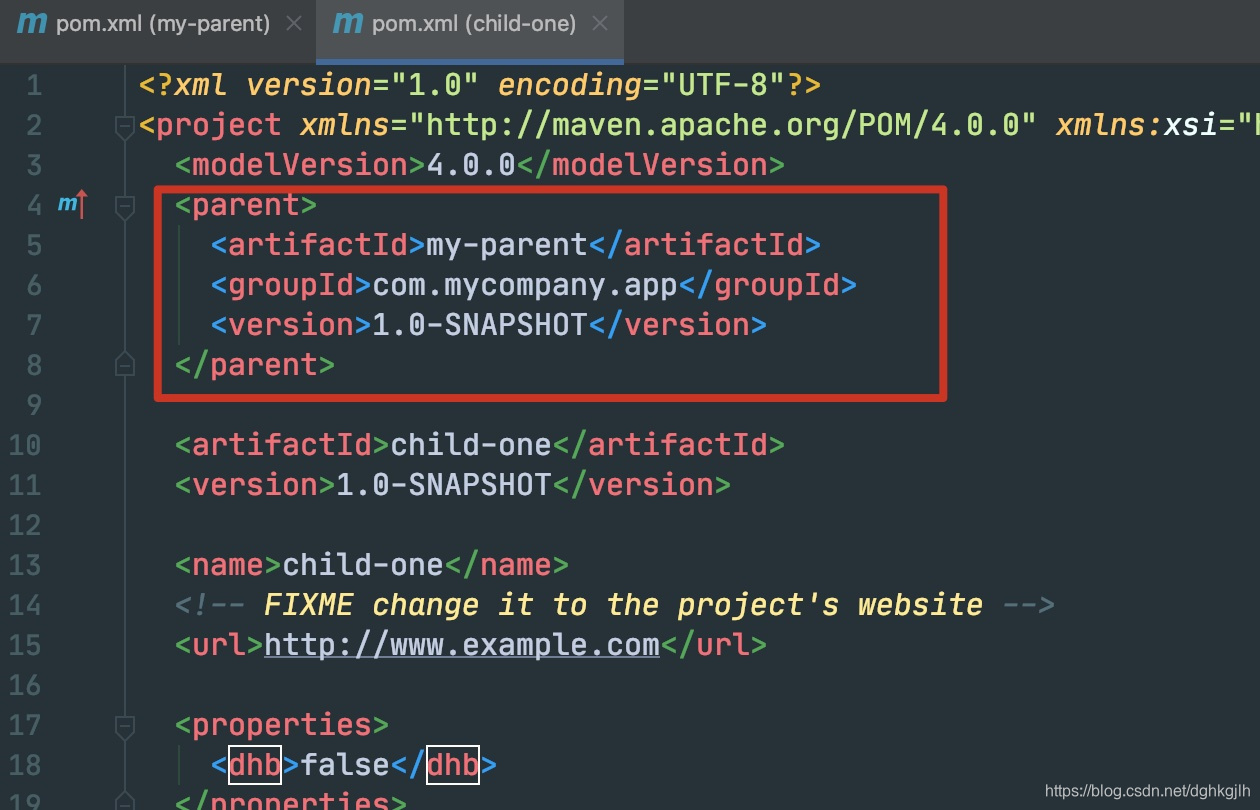This screenshot has height=810, width=1260.
Task: Click the opening parent tag on line 4
Action: pos(246,205)
